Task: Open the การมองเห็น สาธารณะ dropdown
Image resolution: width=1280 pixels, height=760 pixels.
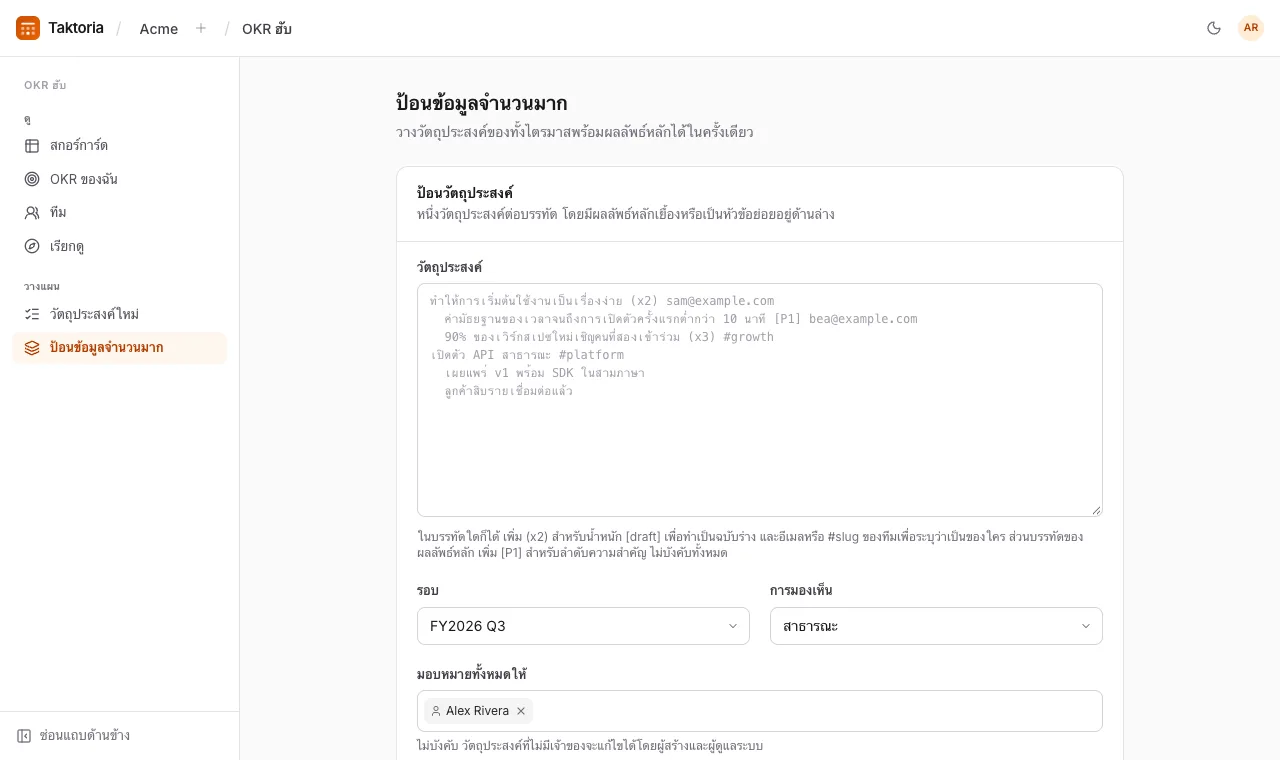Action: pos(936,626)
